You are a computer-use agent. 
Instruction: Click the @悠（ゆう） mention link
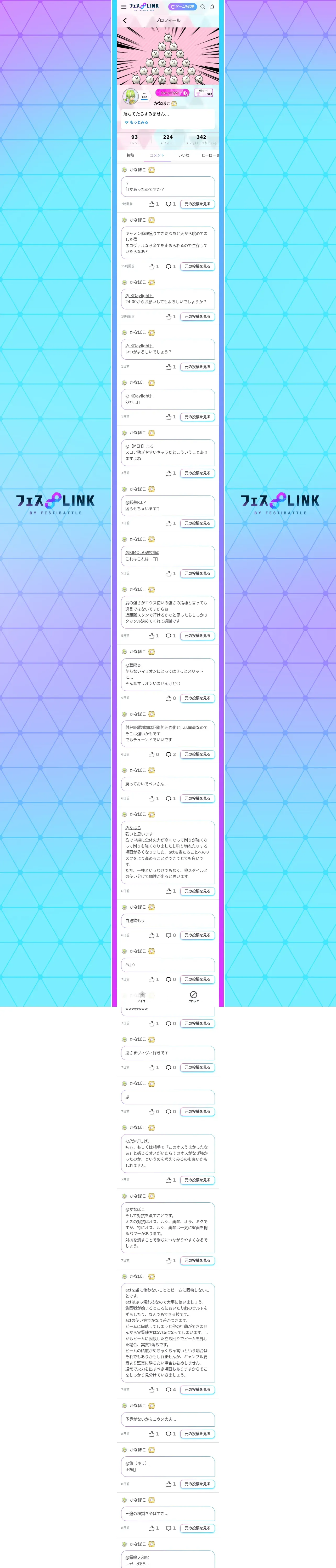point(137,1463)
